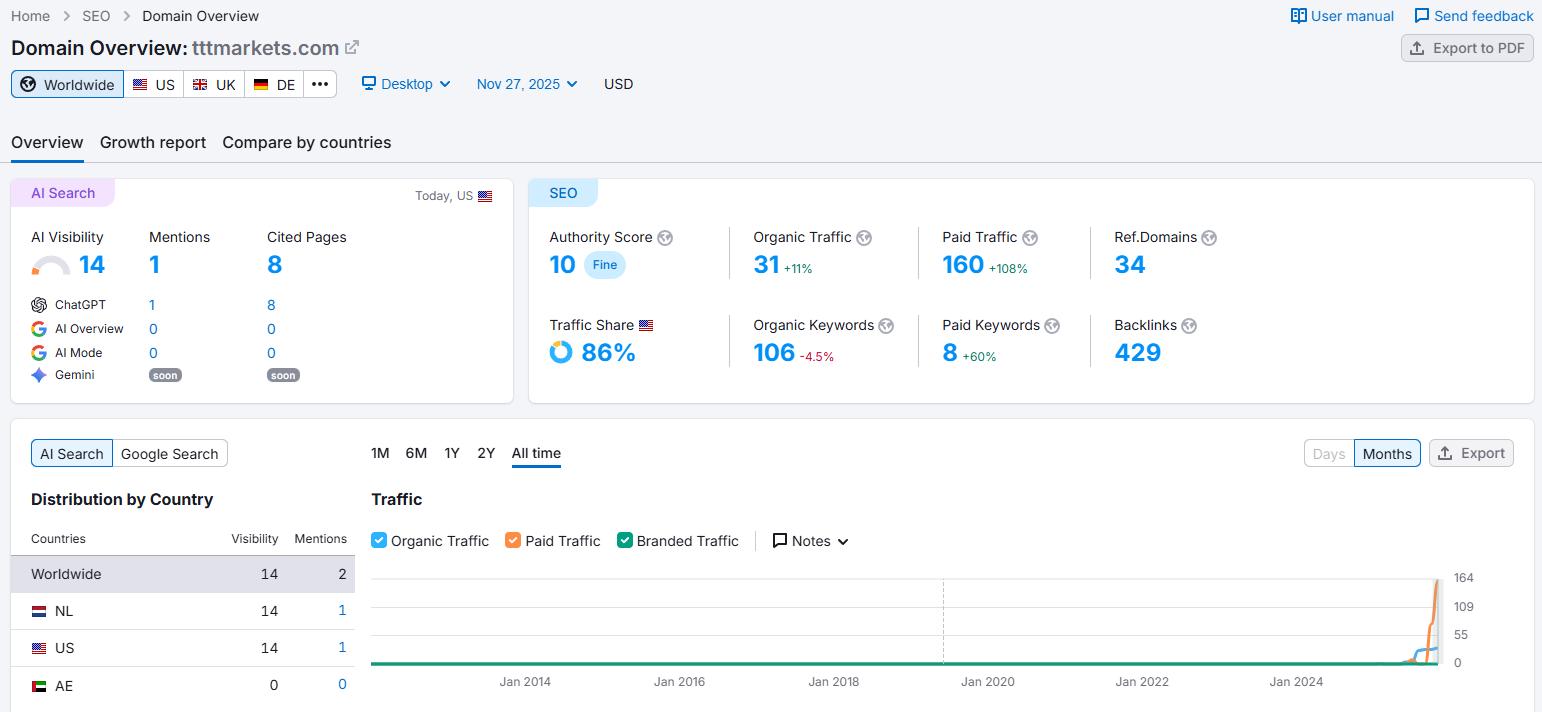Select Worldwide database button

coord(67,84)
